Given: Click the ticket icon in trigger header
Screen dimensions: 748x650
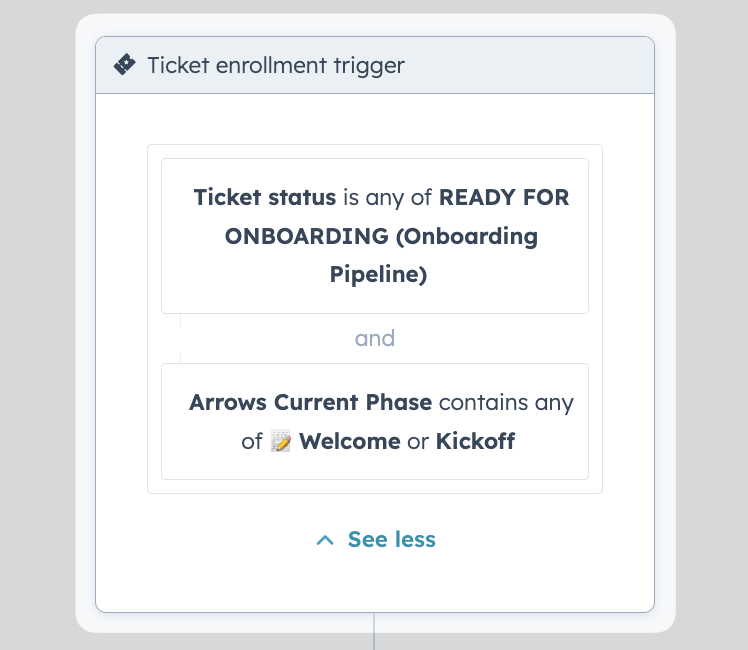Looking at the screenshot, I should 125,64.
